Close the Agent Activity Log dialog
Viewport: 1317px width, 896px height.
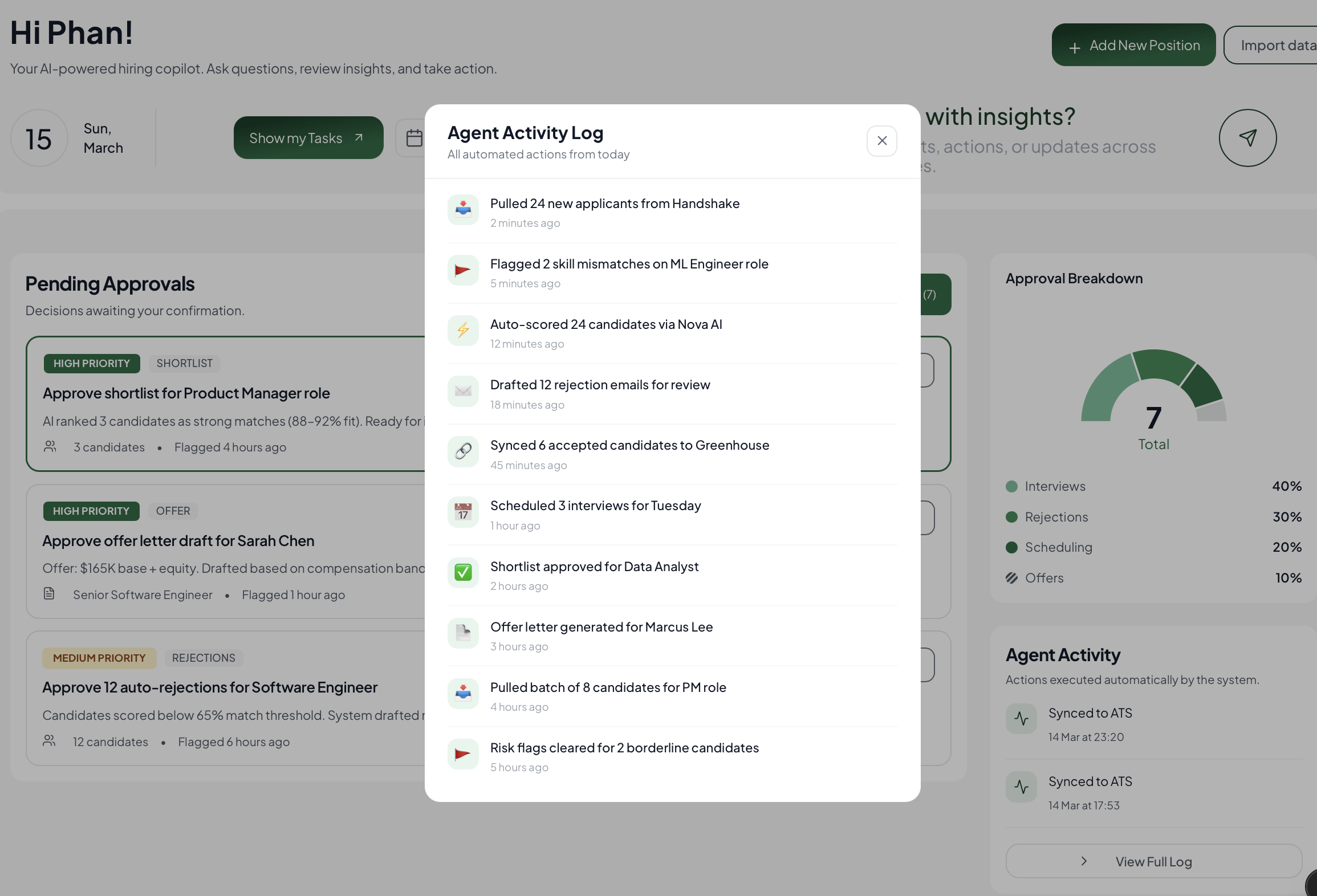click(881, 141)
